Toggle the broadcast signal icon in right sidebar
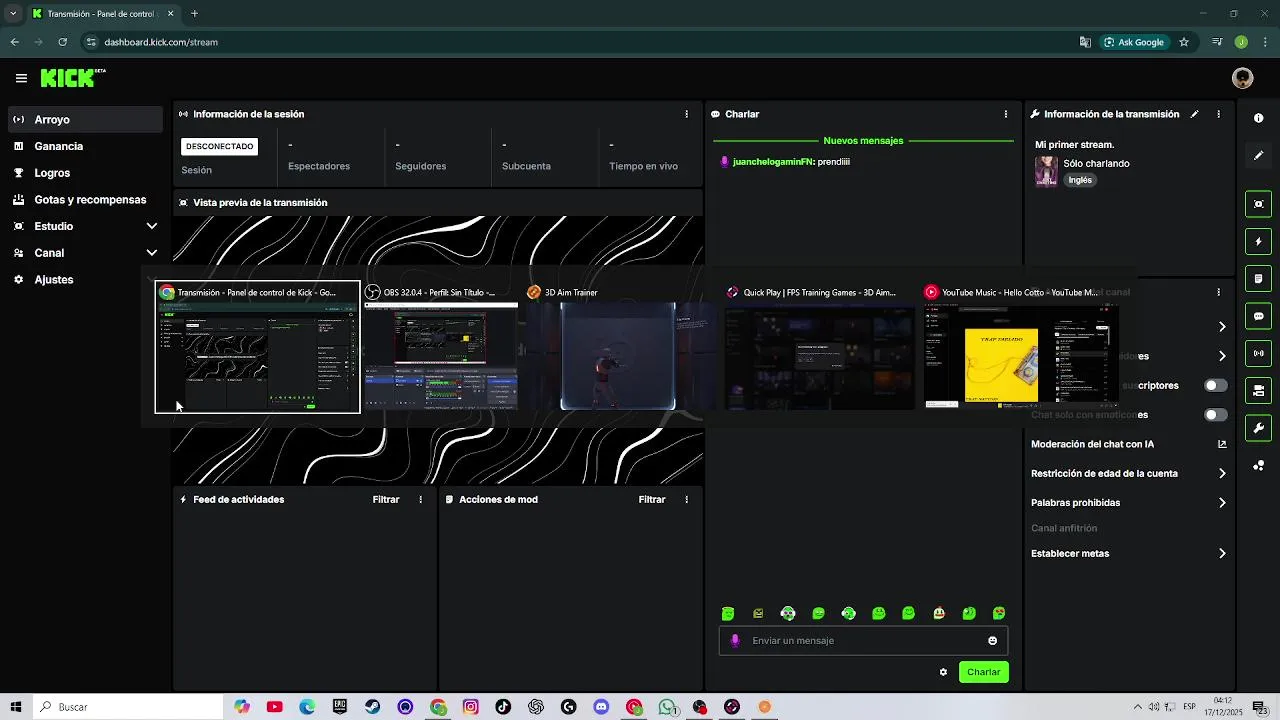Image resolution: width=1280 pixels, height=720 pixels. tap(1258, 353)
